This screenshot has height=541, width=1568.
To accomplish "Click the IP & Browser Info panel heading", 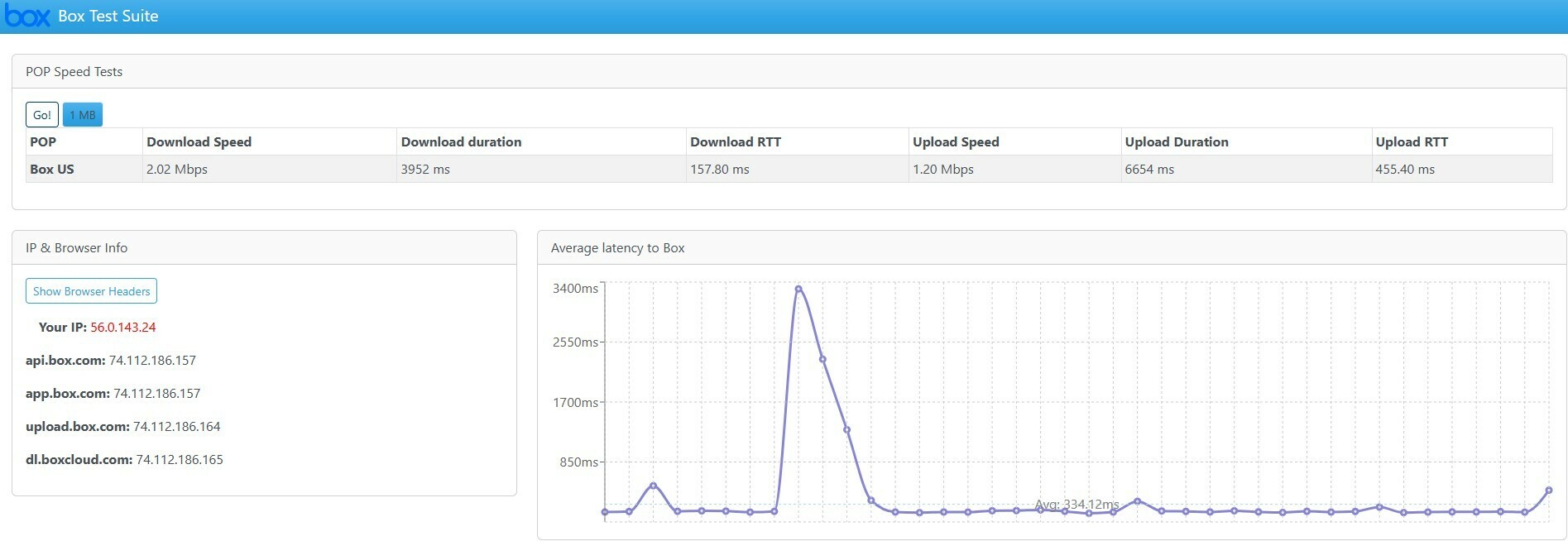I will (x=76, y=247).
